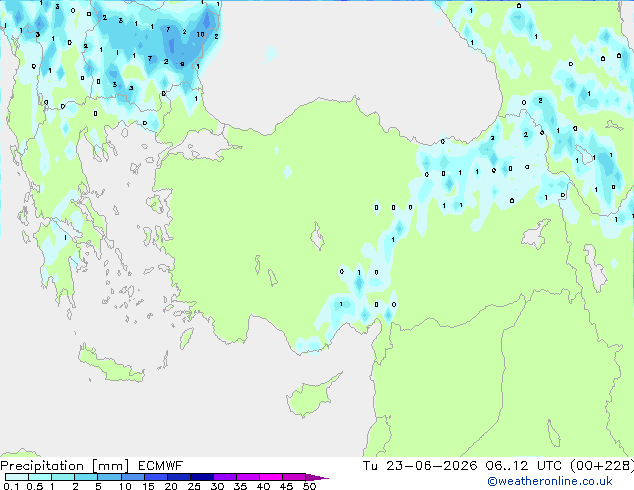This screenshot has height=490, width=634.
Task: Click the violet swatch between 30 and 35
Action: pos(225,477)
